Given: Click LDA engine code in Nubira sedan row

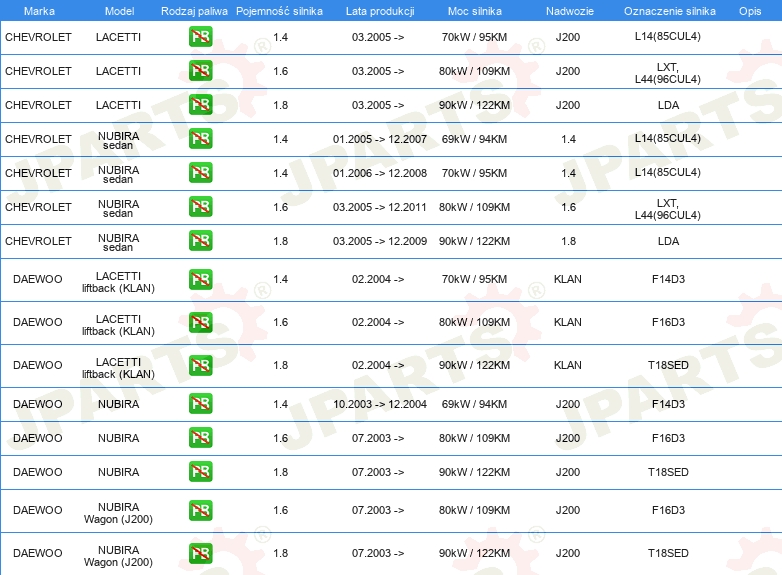Looking at the screenshot, I should click(x=668, y=241).
